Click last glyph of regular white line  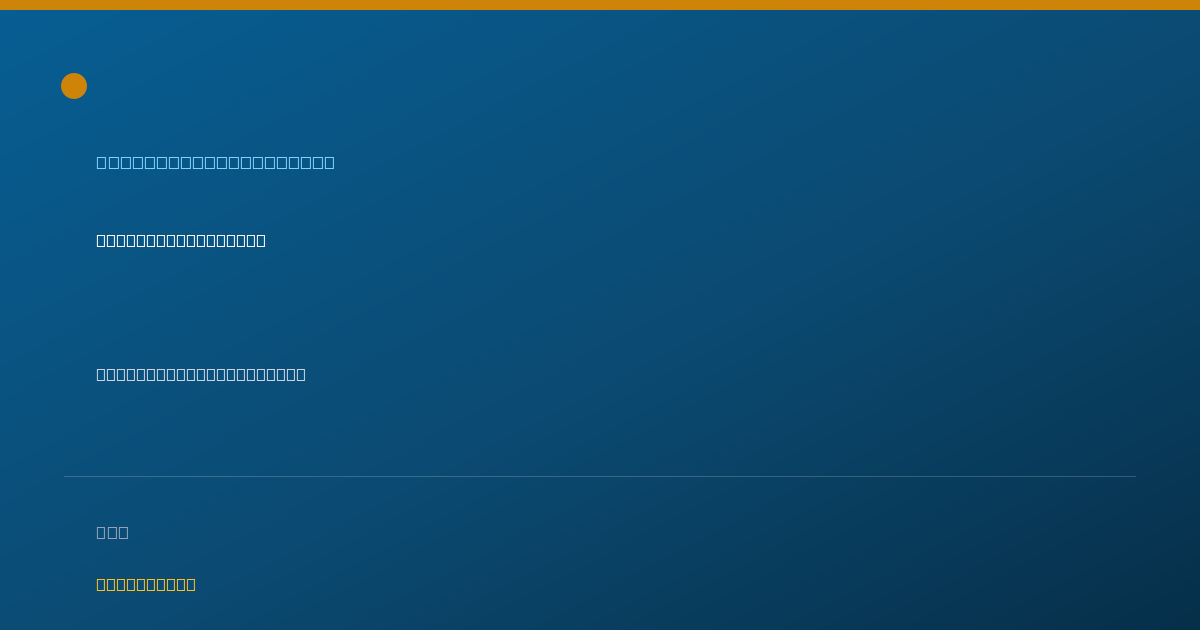point(301,374)
